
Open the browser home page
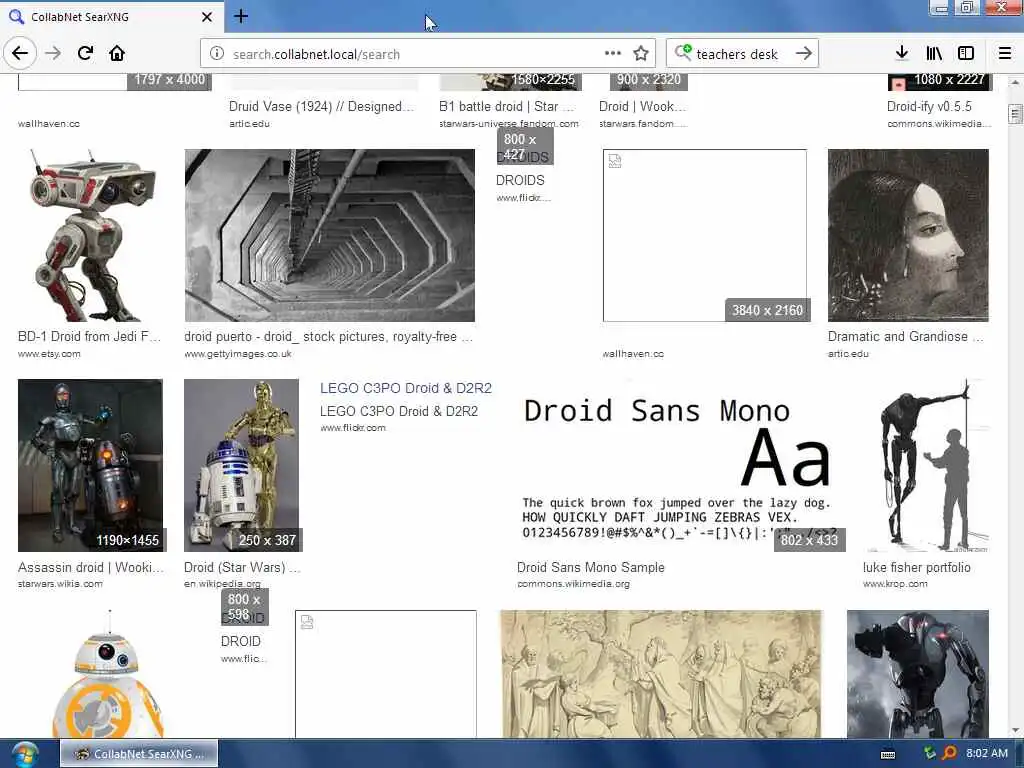coord(117,54)
